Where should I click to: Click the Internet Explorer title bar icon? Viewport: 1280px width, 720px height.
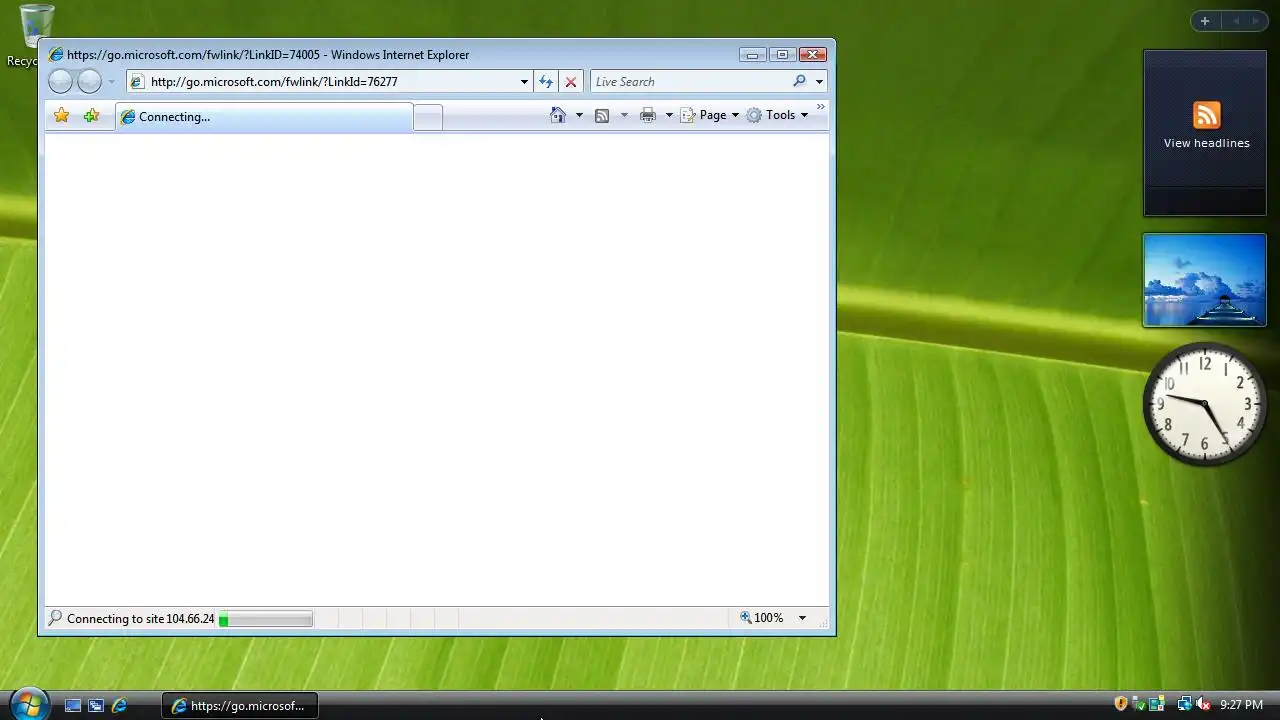56,55
